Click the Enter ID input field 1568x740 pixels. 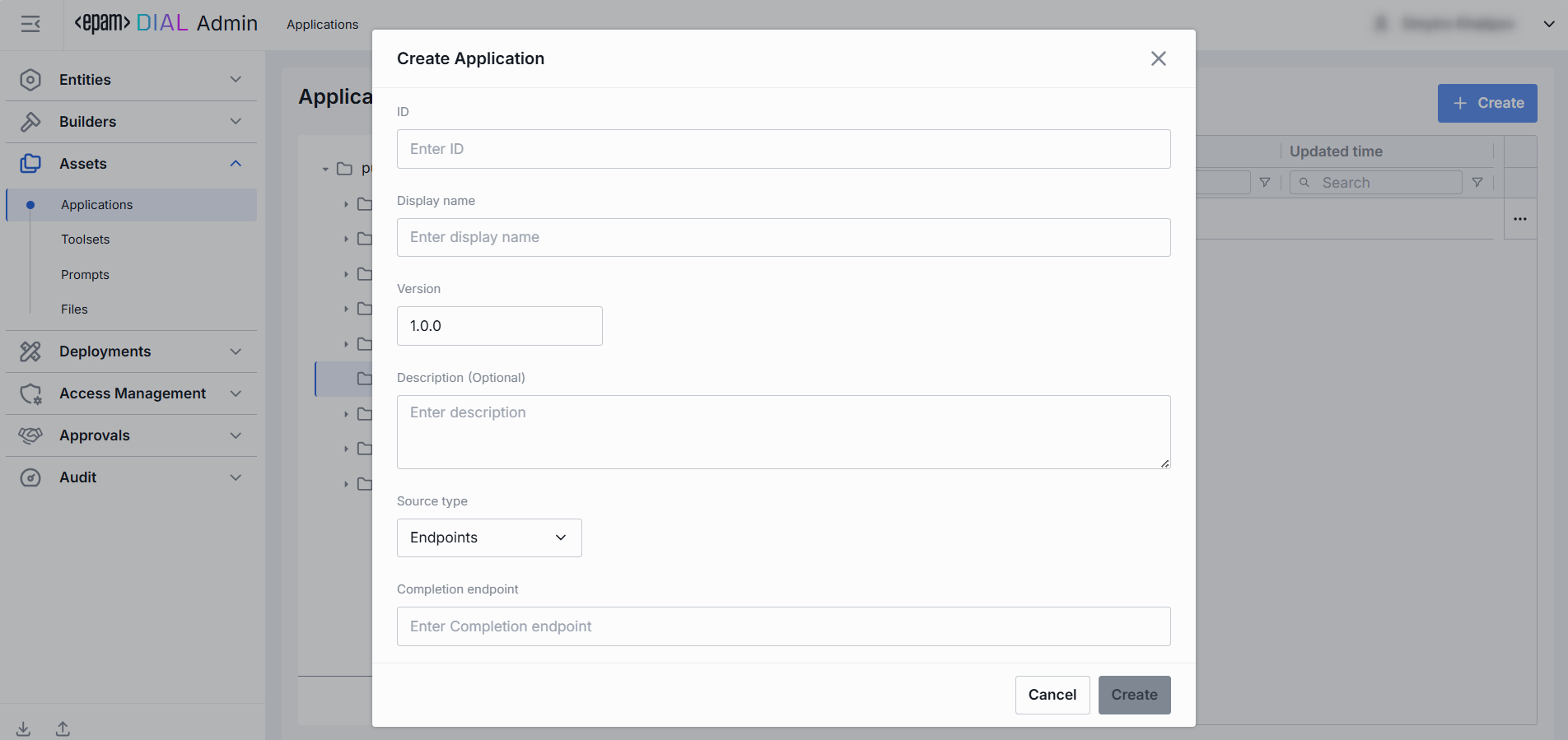click(x=783, y=149)
